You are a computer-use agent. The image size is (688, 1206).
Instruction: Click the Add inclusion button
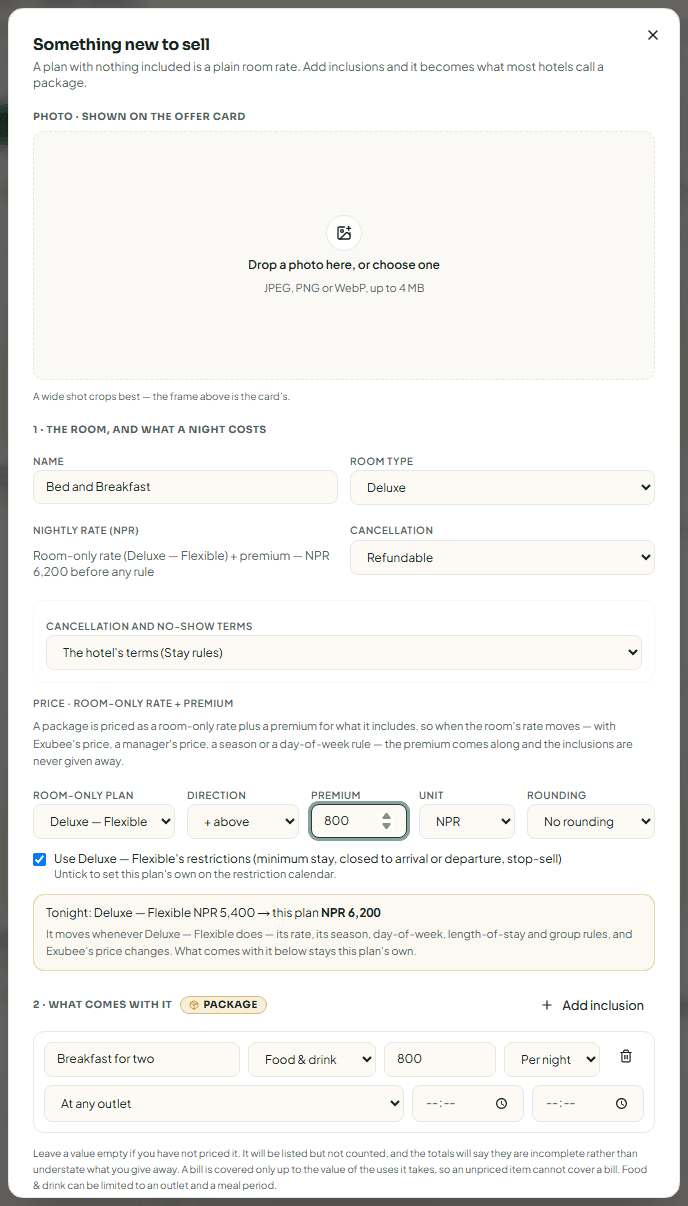(x=592, y=1005)
